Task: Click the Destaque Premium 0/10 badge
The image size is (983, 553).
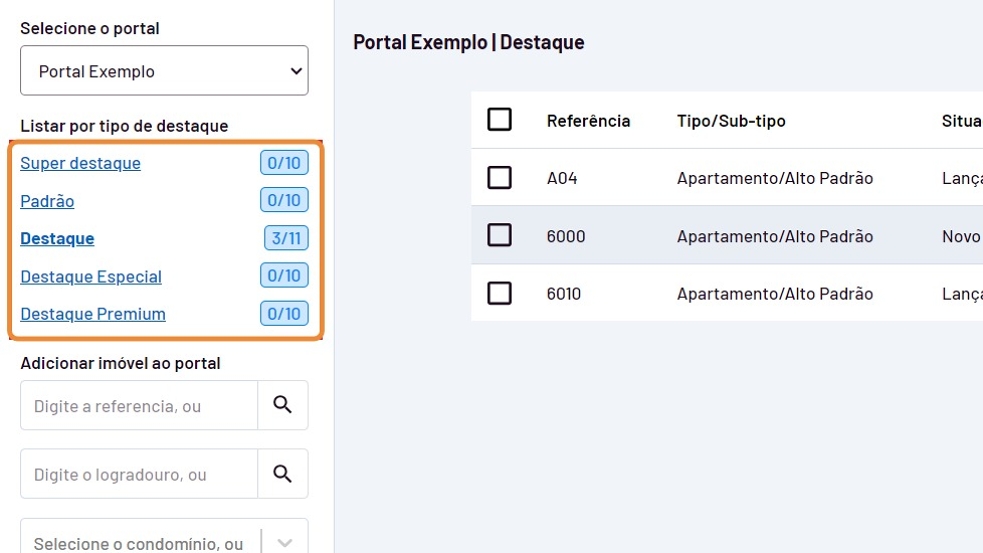Action: 284,314
